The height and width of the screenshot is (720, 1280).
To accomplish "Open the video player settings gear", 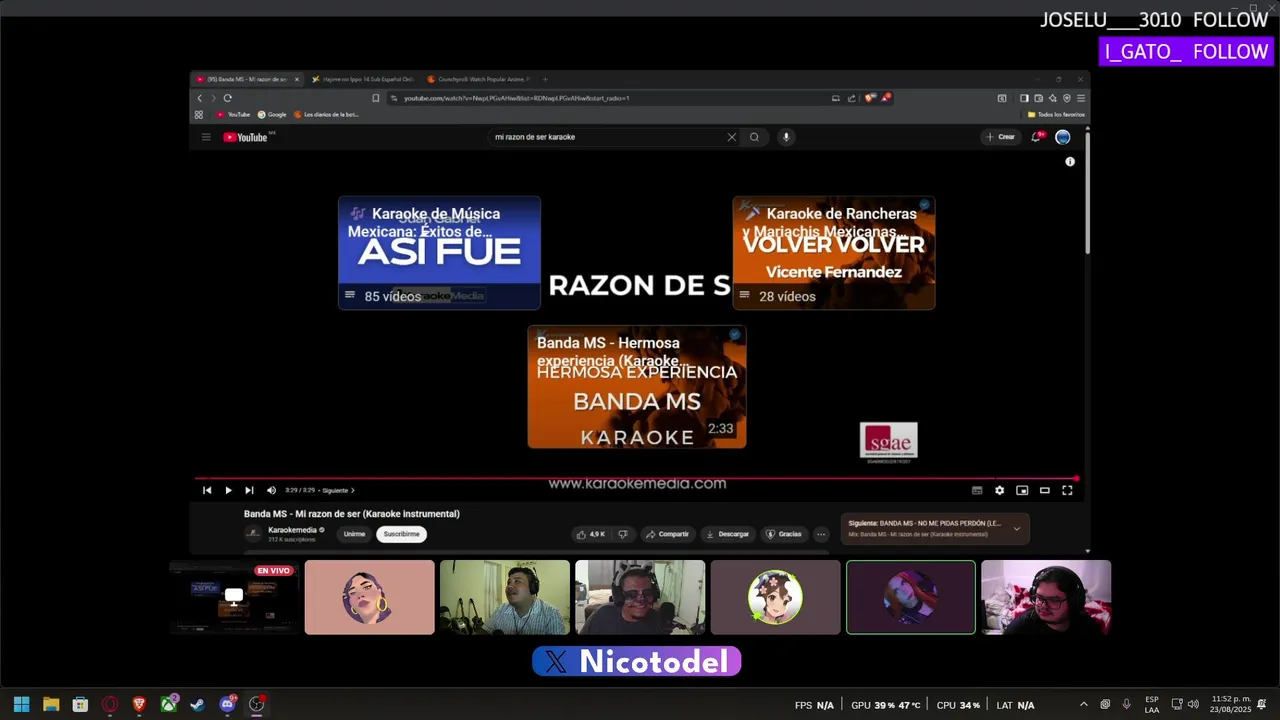I will pos(999,490).
